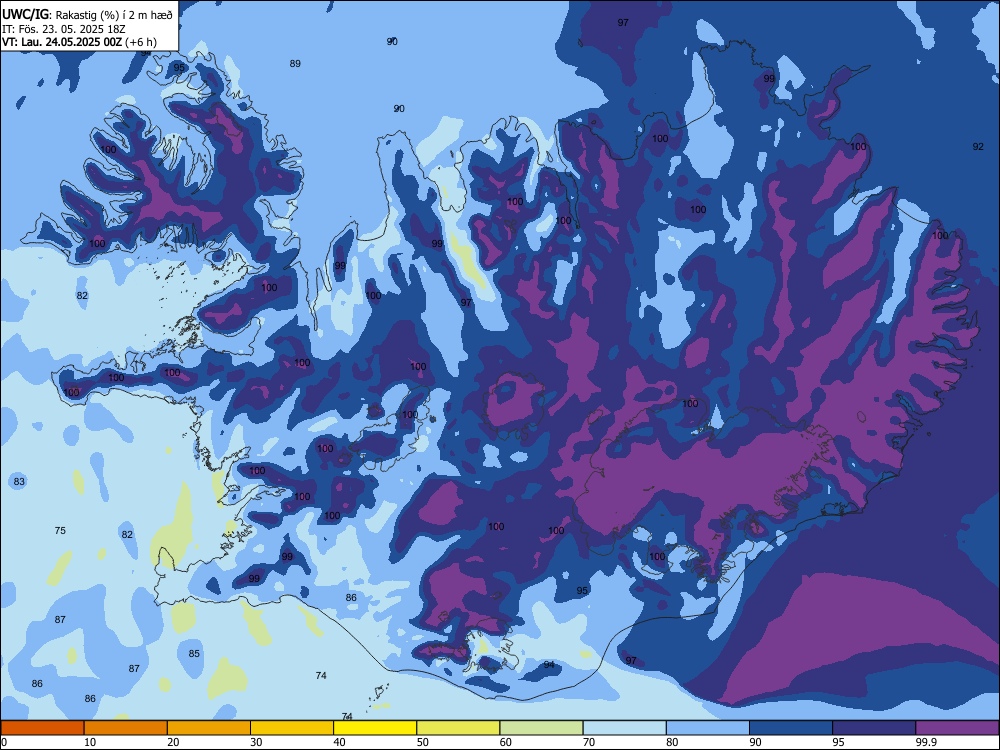Click the '83' humidity value on the map
1000x750 pixels.
pos(19,482)
